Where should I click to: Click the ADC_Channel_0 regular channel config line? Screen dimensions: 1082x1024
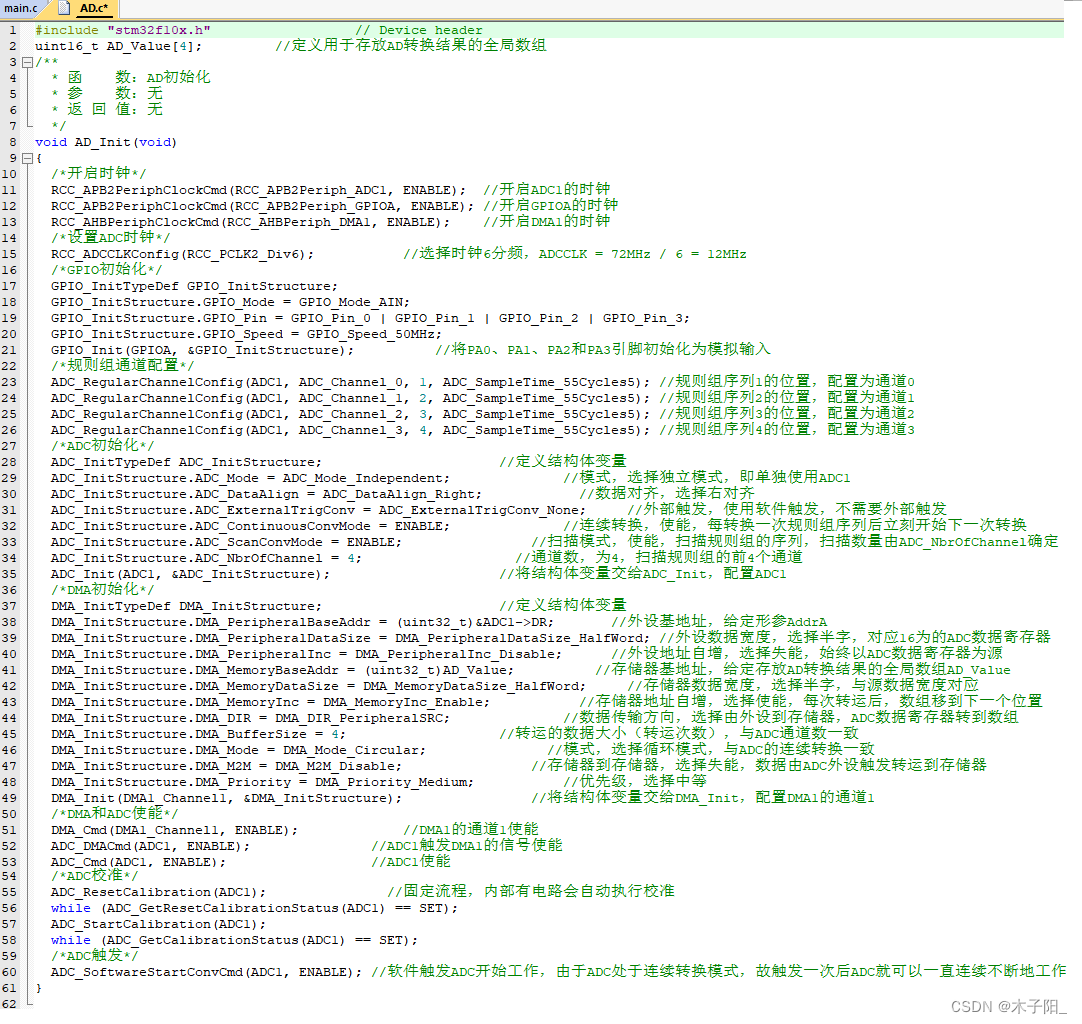click(x=351, y=382)
